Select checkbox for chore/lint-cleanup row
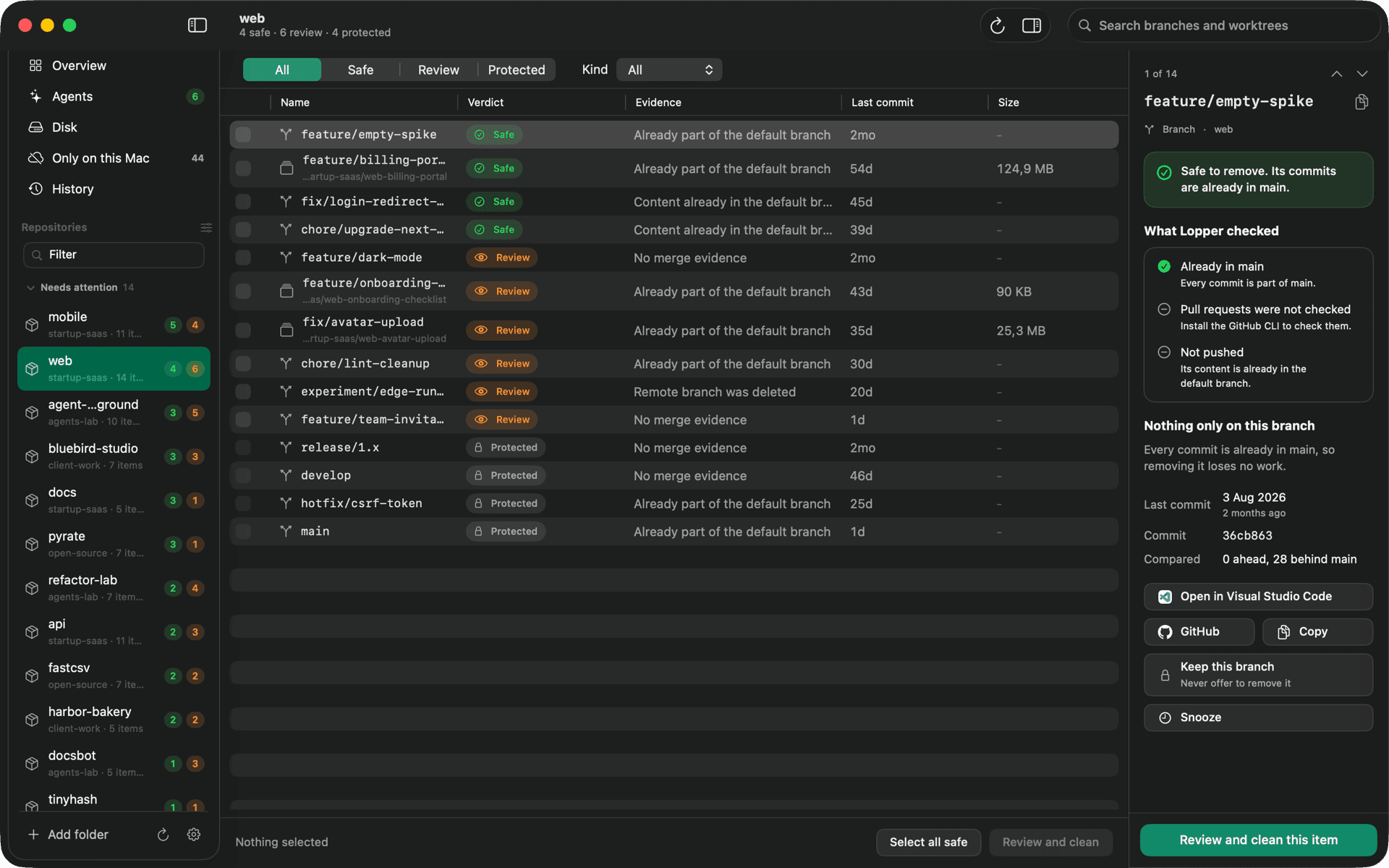 [x=244, y=364]
